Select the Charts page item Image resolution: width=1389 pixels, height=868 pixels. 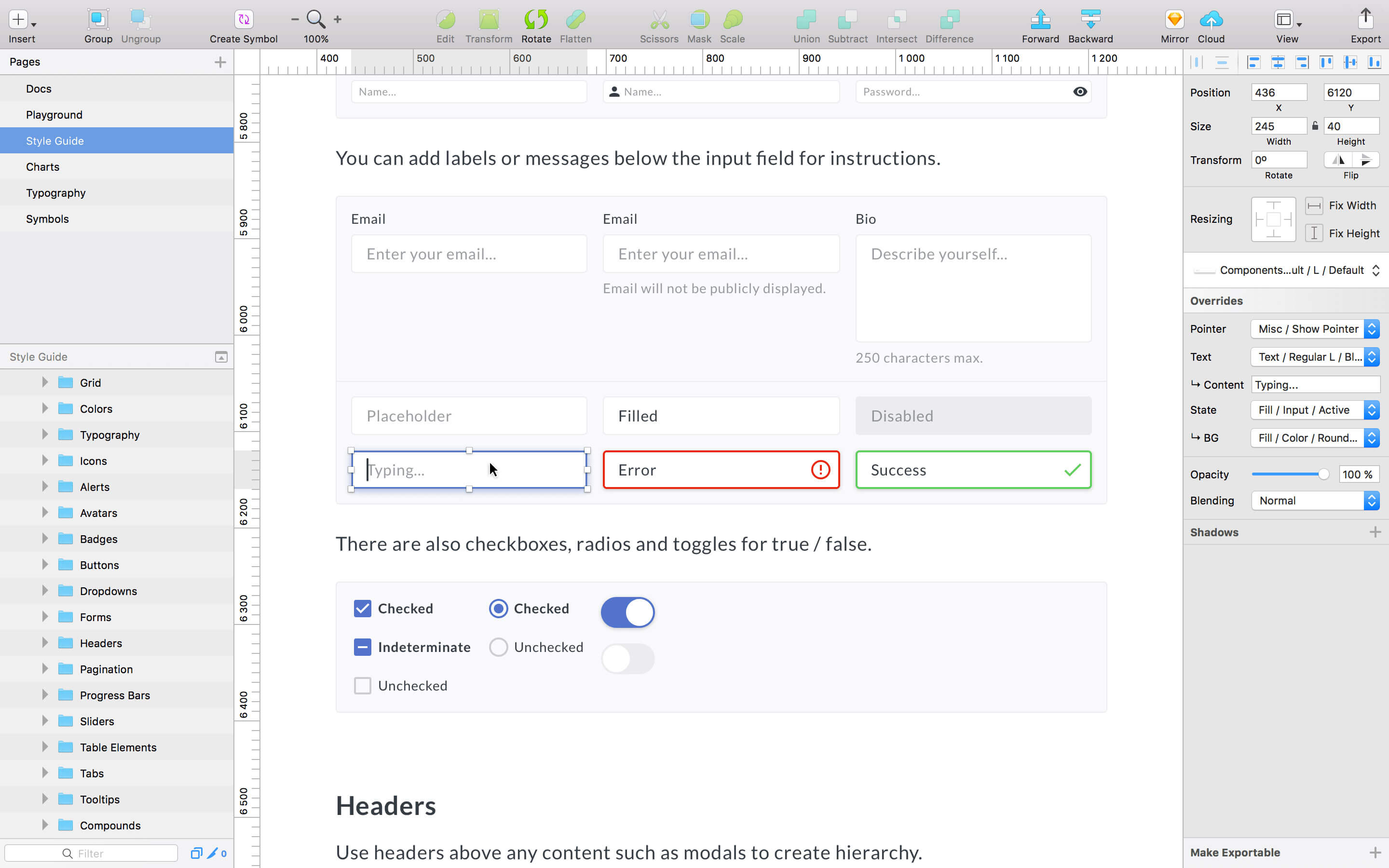[42, 166]
